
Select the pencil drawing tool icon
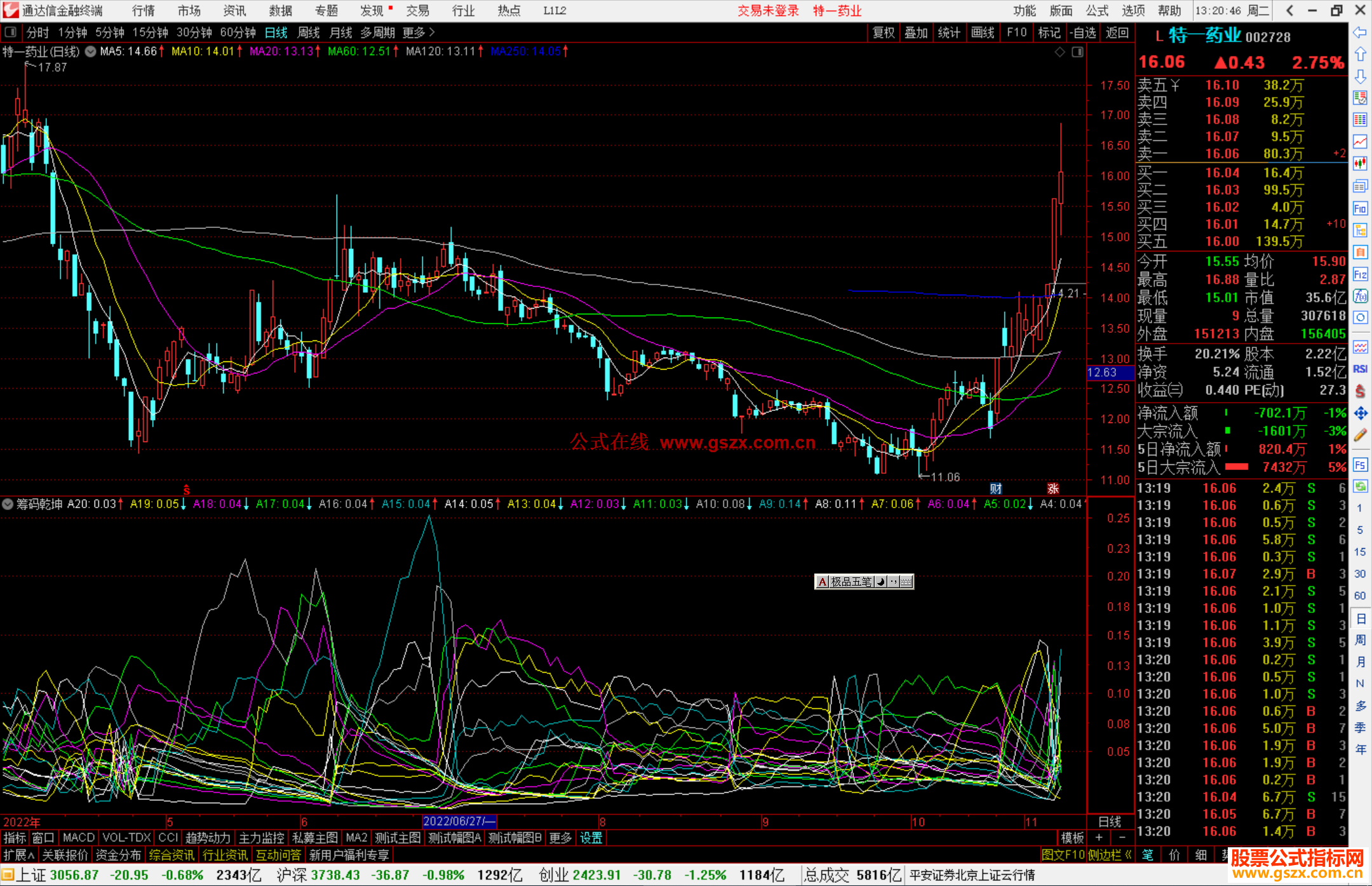(1360, 435)
